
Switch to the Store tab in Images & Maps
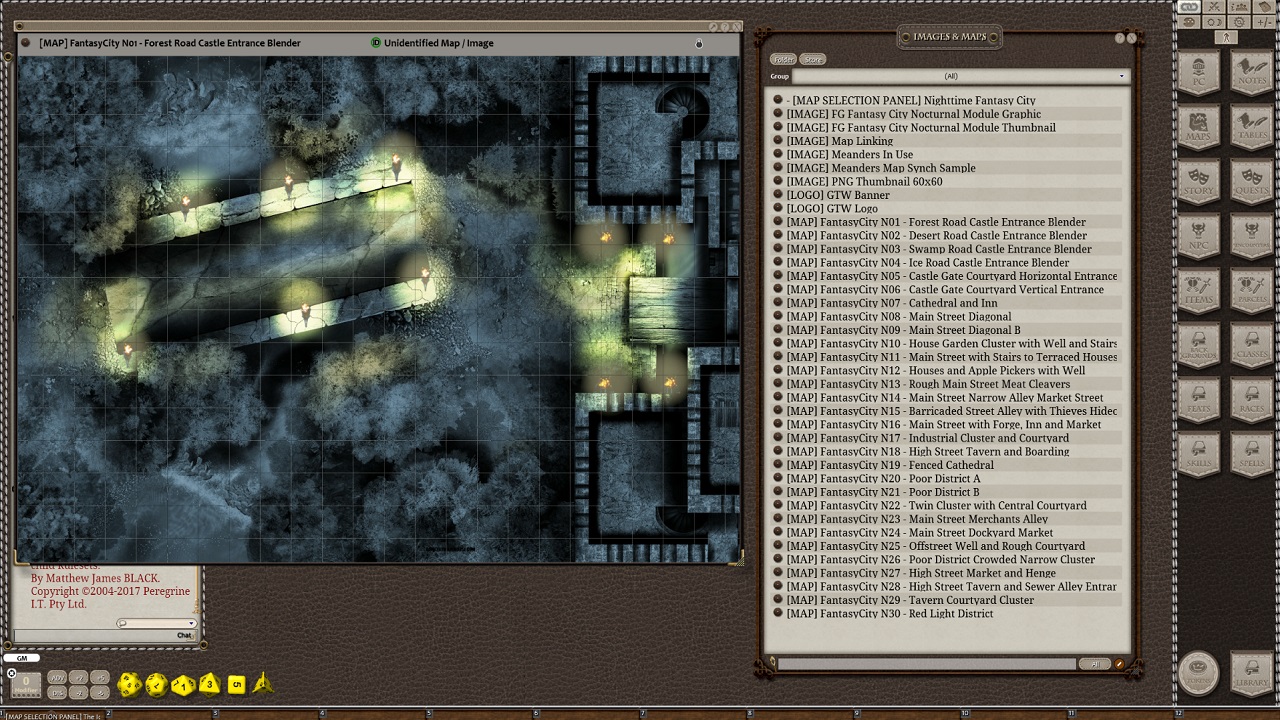click(812, 59)
